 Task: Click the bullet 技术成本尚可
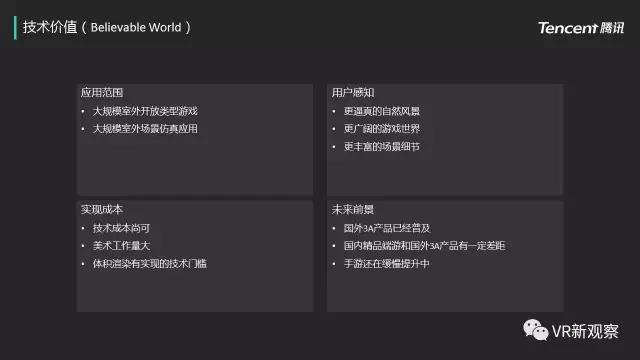point(121,228)
